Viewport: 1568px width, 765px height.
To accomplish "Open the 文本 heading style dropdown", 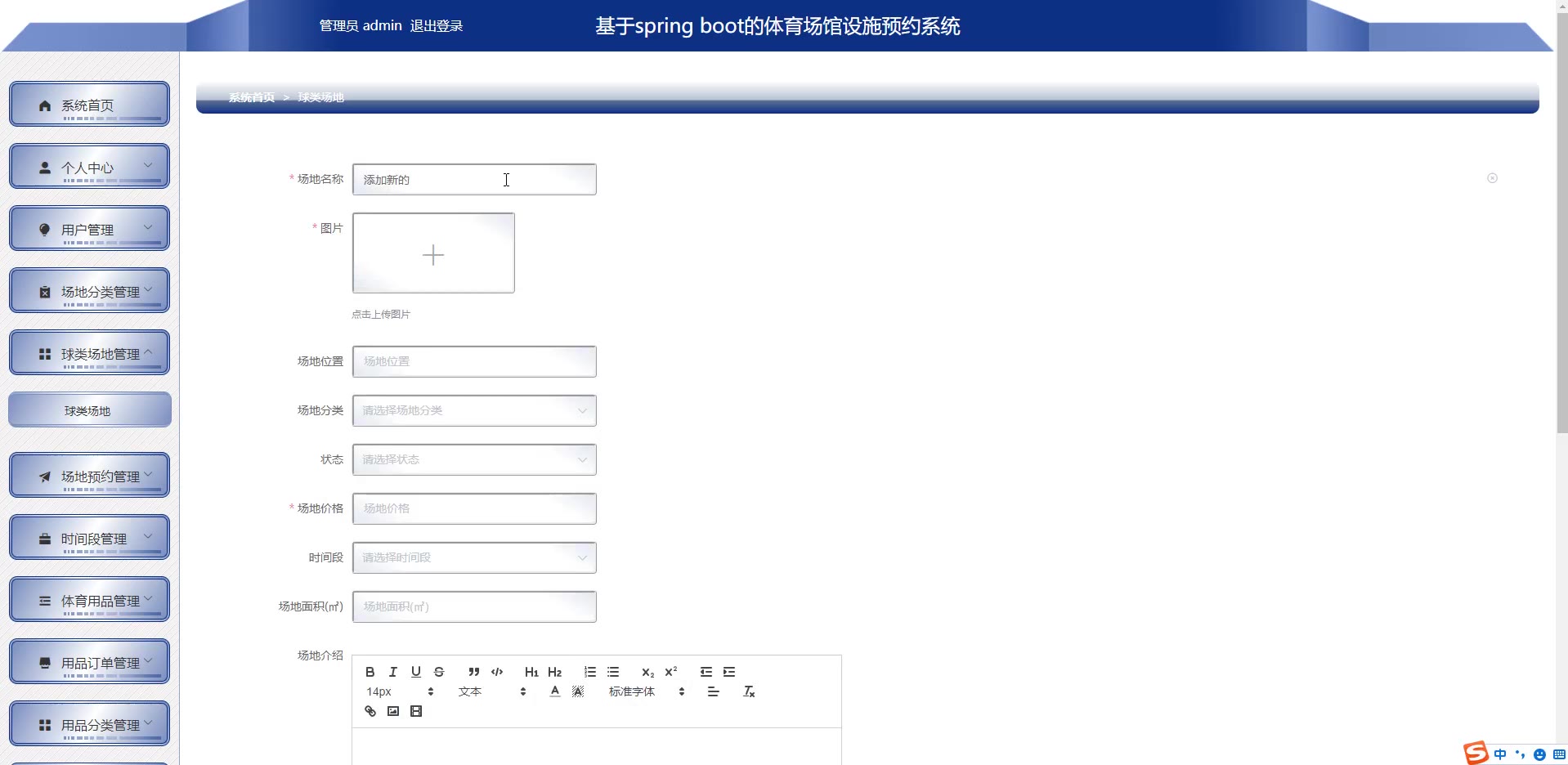I will pyautogui.click(x=492, y=691).
